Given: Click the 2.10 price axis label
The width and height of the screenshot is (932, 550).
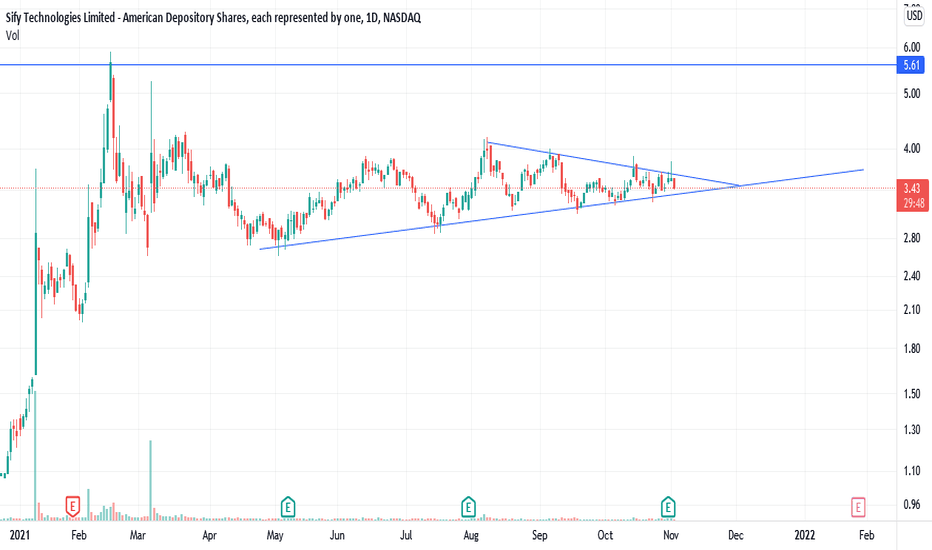Looking at the screenshot, I should [911, 310].
